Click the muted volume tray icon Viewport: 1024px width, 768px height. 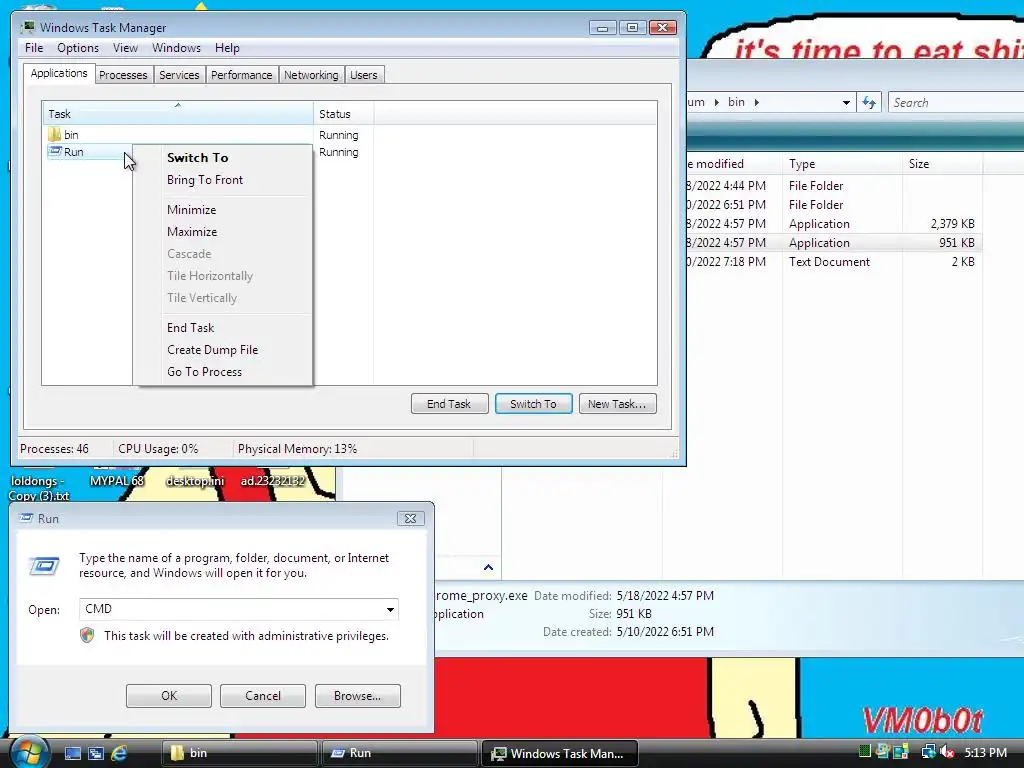point(947,752)
